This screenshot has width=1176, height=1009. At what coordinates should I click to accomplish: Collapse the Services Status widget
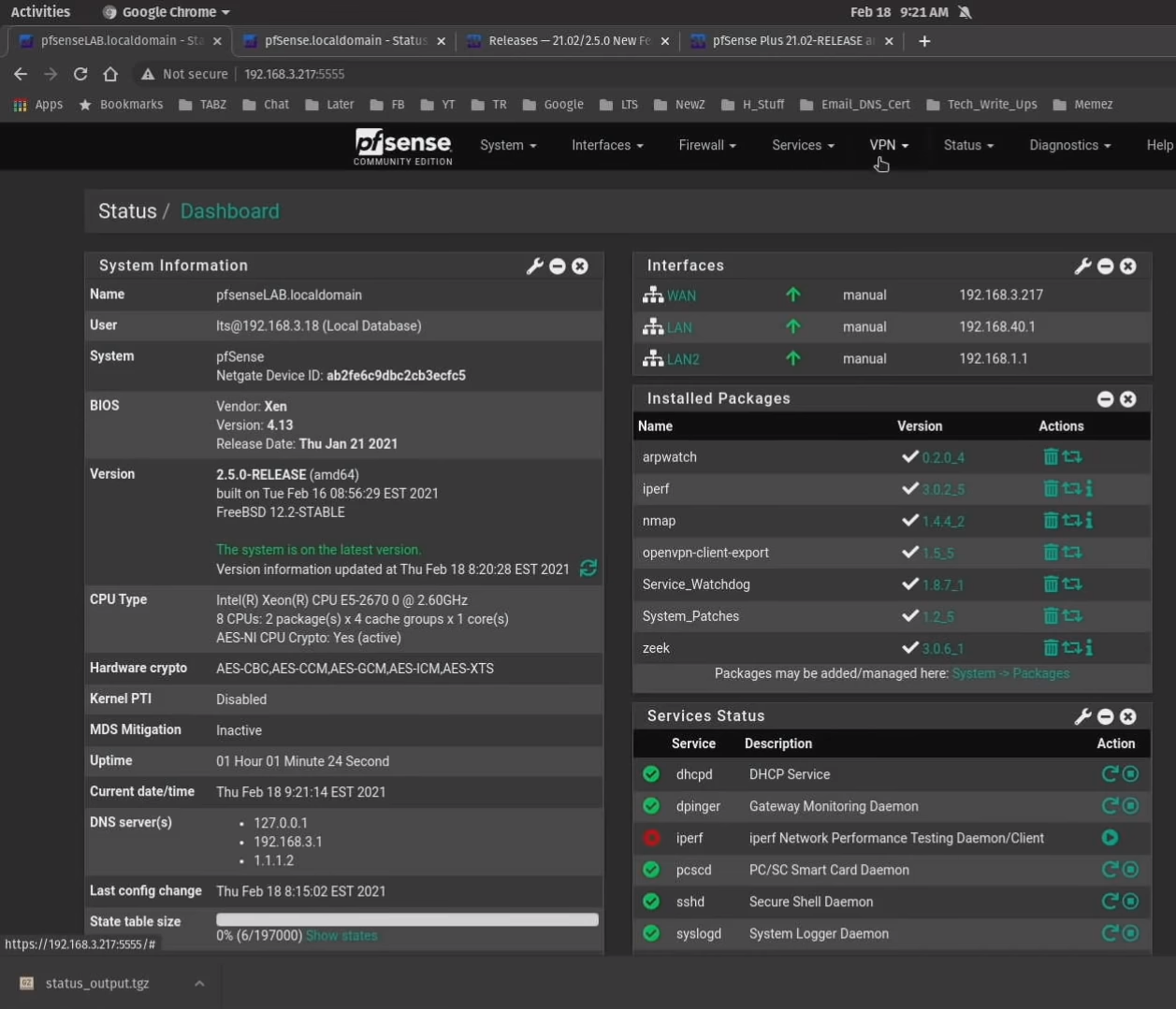[x=1105, y=716]
